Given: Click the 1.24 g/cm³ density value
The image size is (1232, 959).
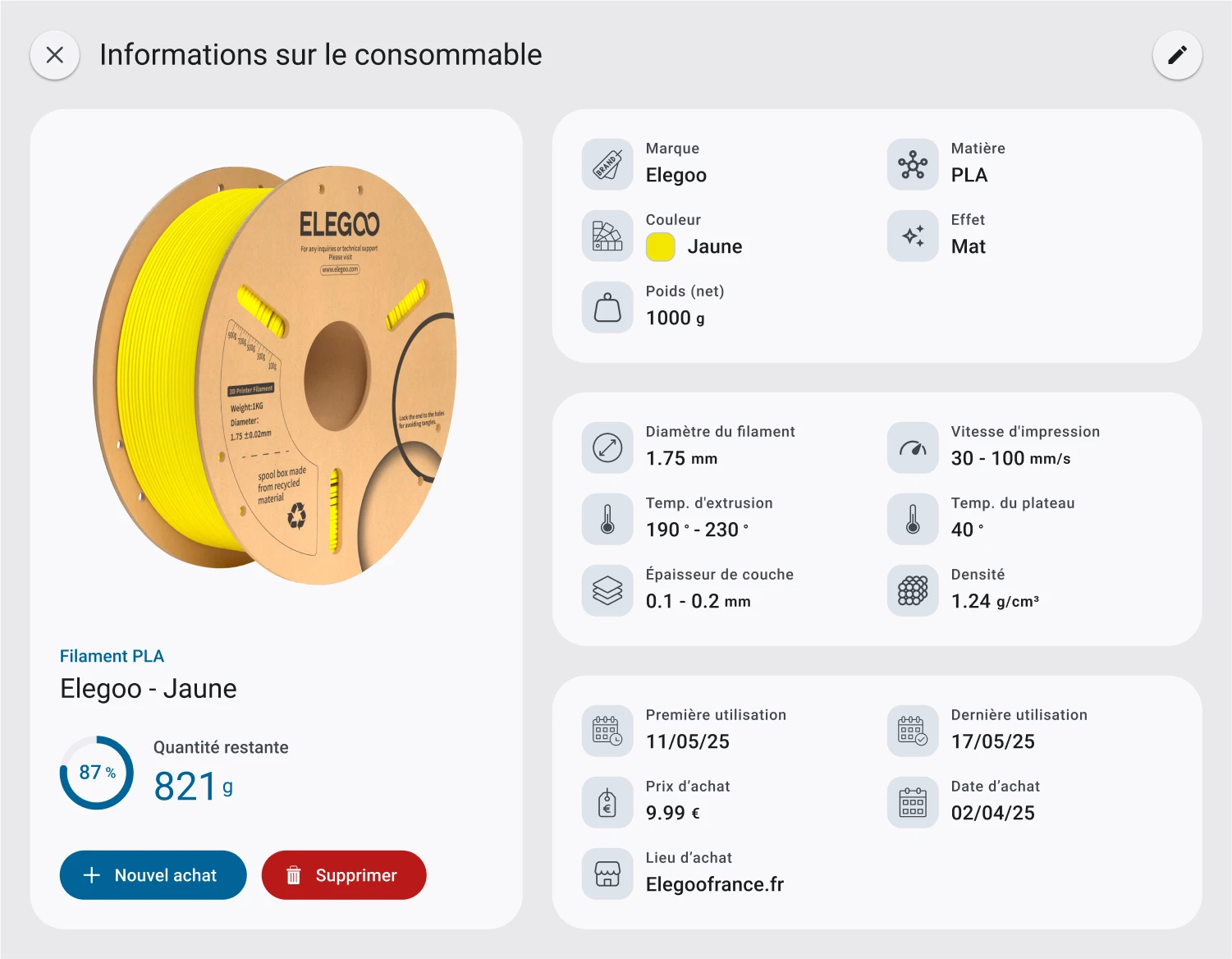Looking at the screenshot, I should point(996,601).
